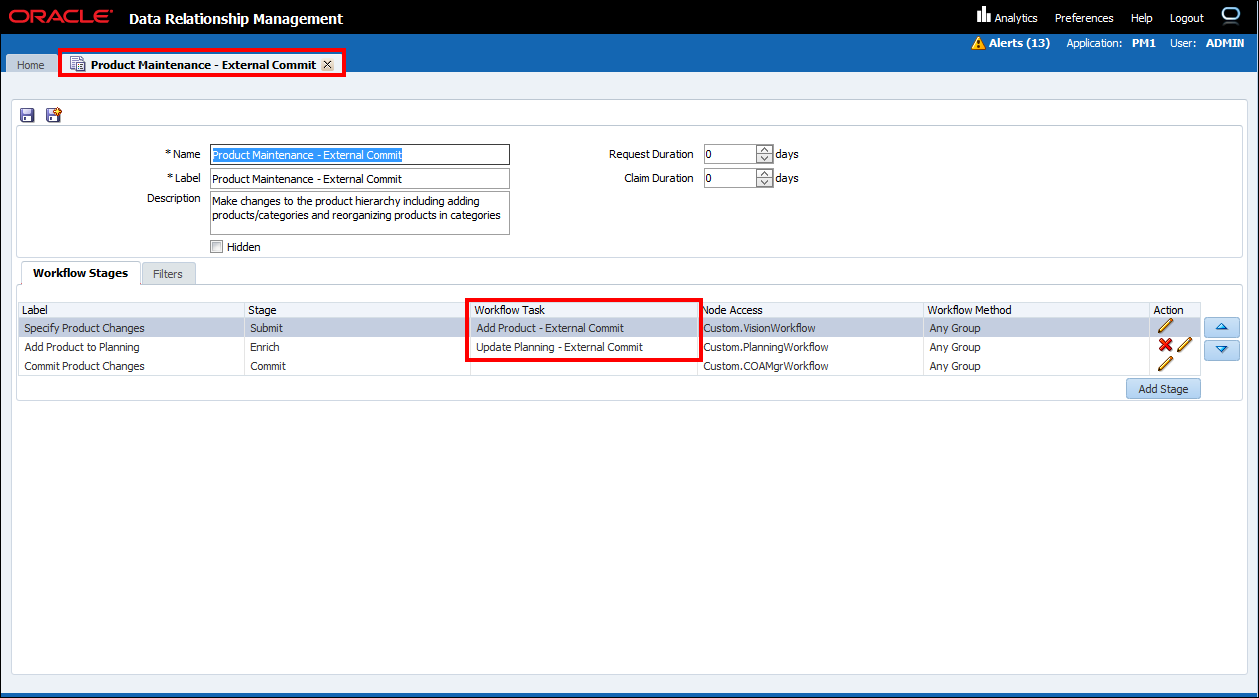Open the Workflow Stages tab

pyautogui.click(x=80, y=273)
